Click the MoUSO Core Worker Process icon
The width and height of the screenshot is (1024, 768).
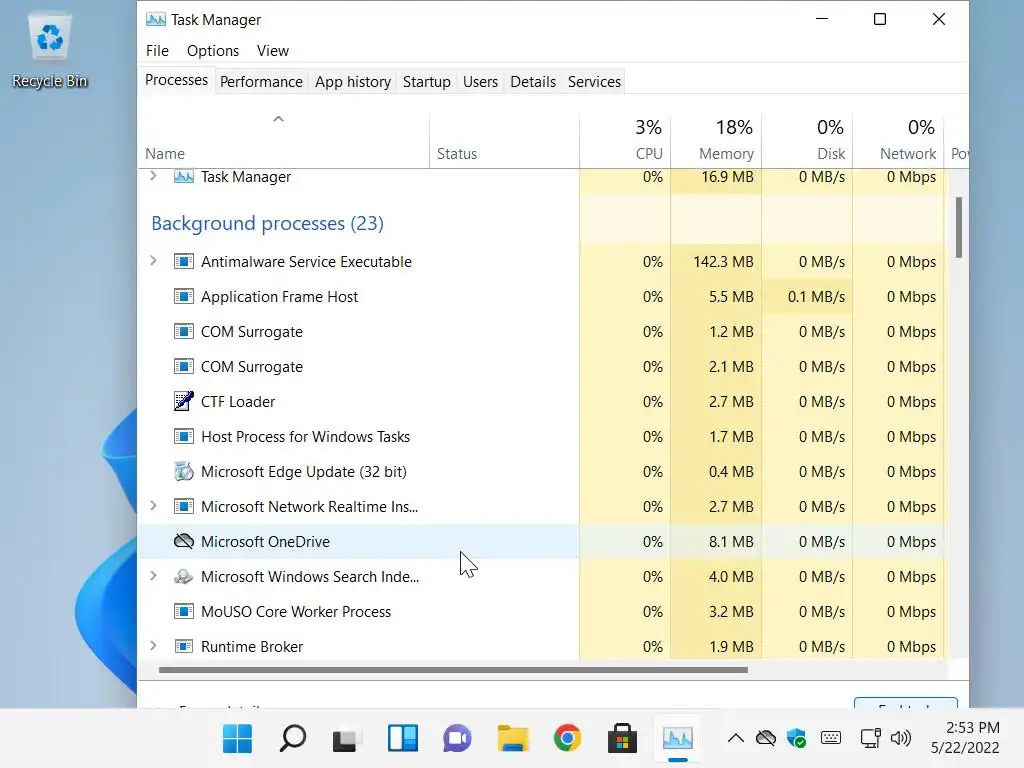184,611
